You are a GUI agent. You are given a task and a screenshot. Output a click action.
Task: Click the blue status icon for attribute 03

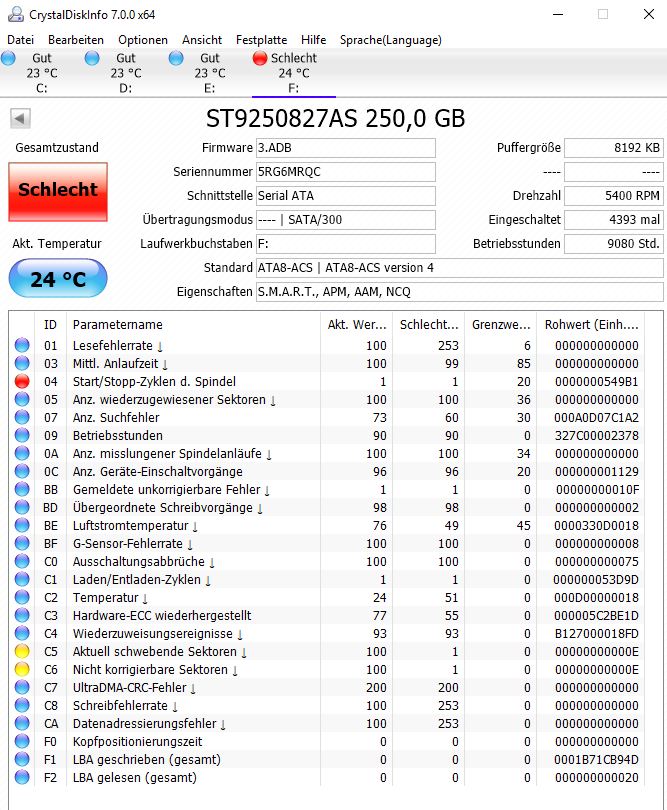pos(22,363)
